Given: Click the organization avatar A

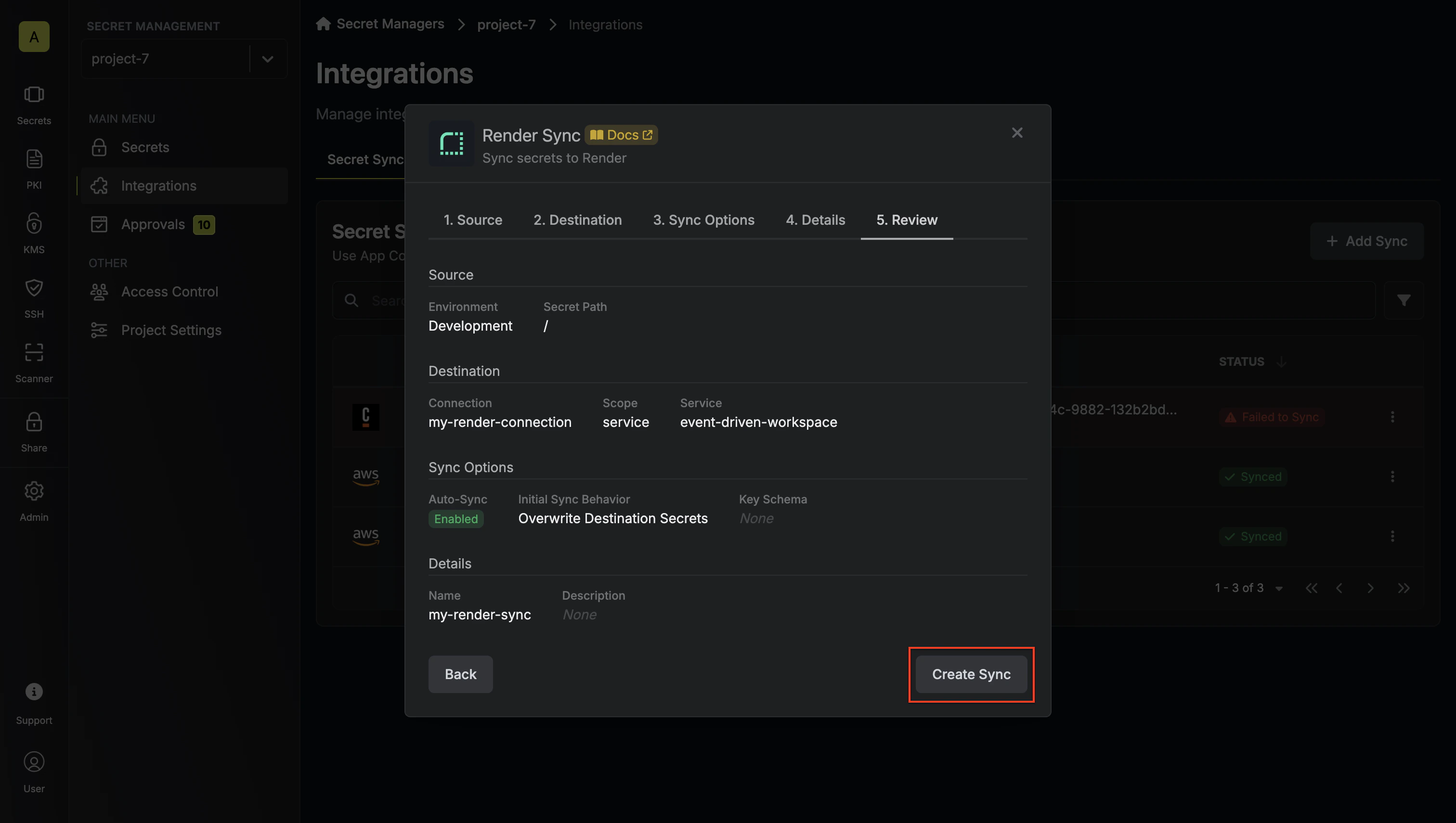Looking at the screenshot, I should pos(34,37).
